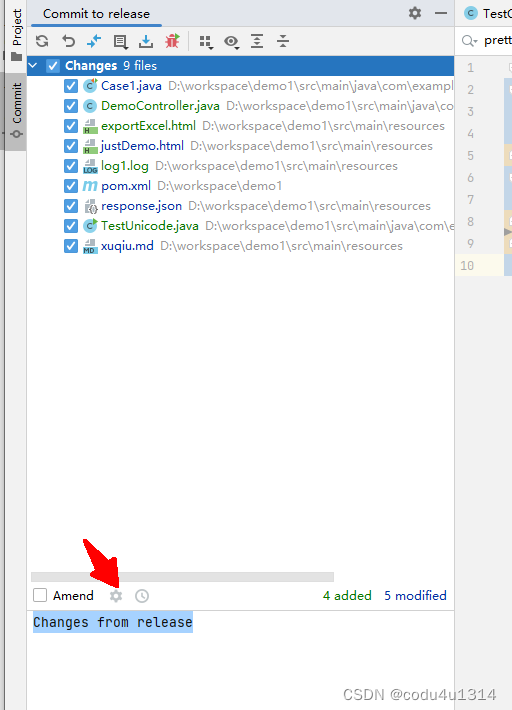The width and height of the screenshot is (512, 710).
Task: Uncheck the justDemo.html checkbox
Action: [71, 146]
